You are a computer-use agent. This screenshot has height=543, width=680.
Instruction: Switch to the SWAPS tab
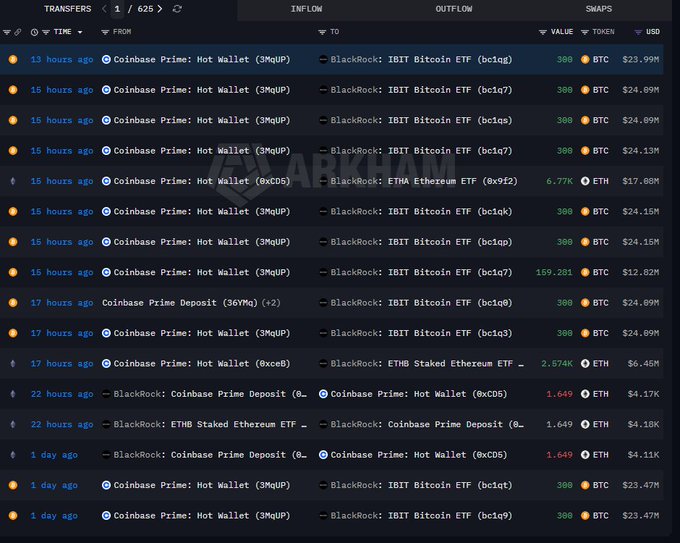598,9
